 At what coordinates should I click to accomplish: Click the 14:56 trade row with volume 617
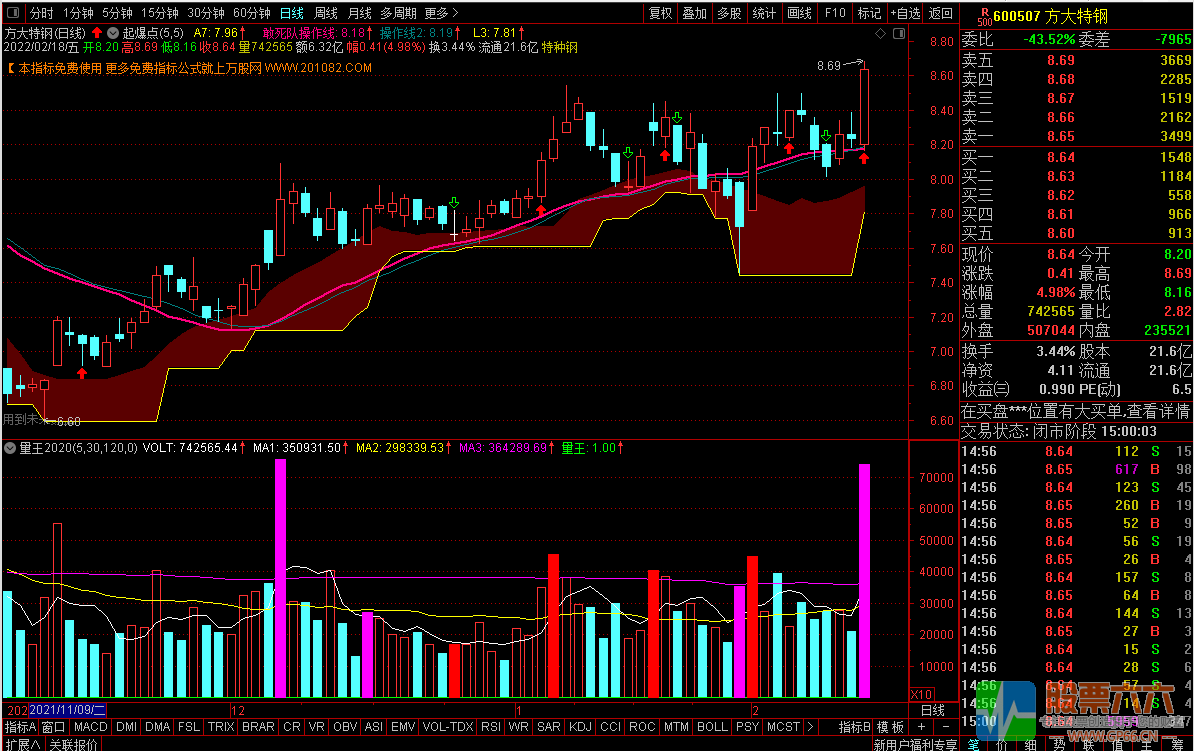(1076, 469)
